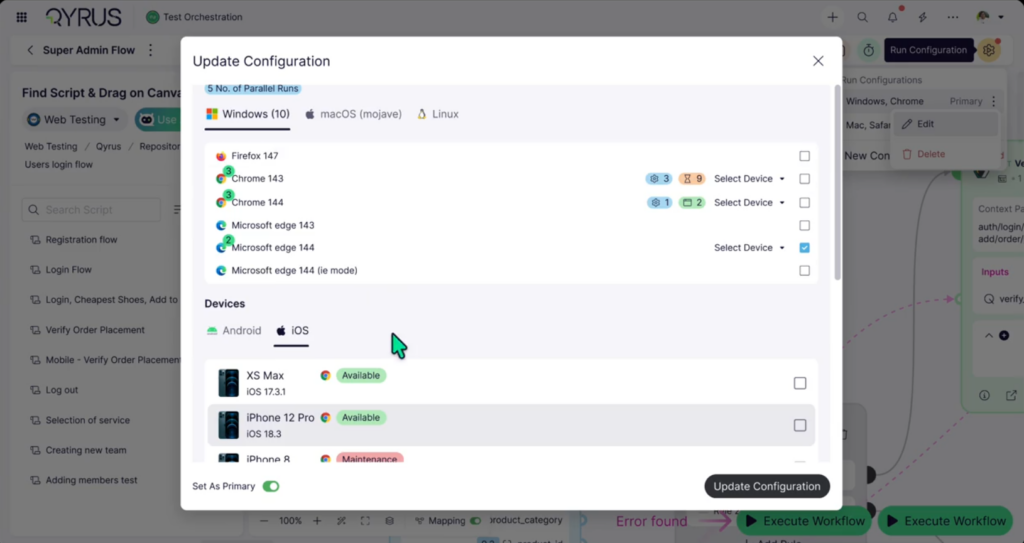Image resolution: width=1024 pixels, height=543 pixels.
Task: Click the XS Max phone thumbnail
Action: click(x=228, y=383)
